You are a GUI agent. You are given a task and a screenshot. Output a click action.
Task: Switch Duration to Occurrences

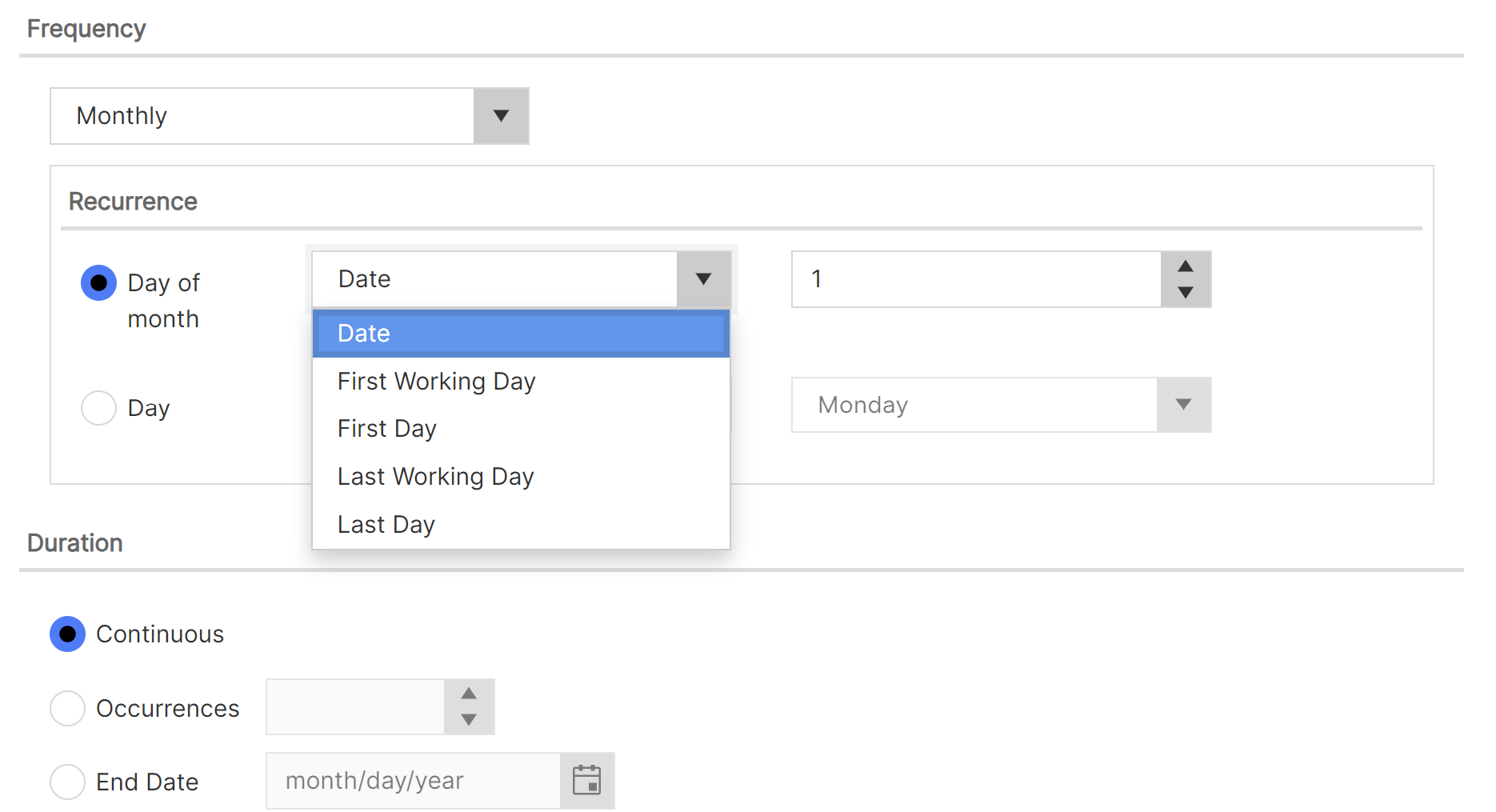(68, 708)
